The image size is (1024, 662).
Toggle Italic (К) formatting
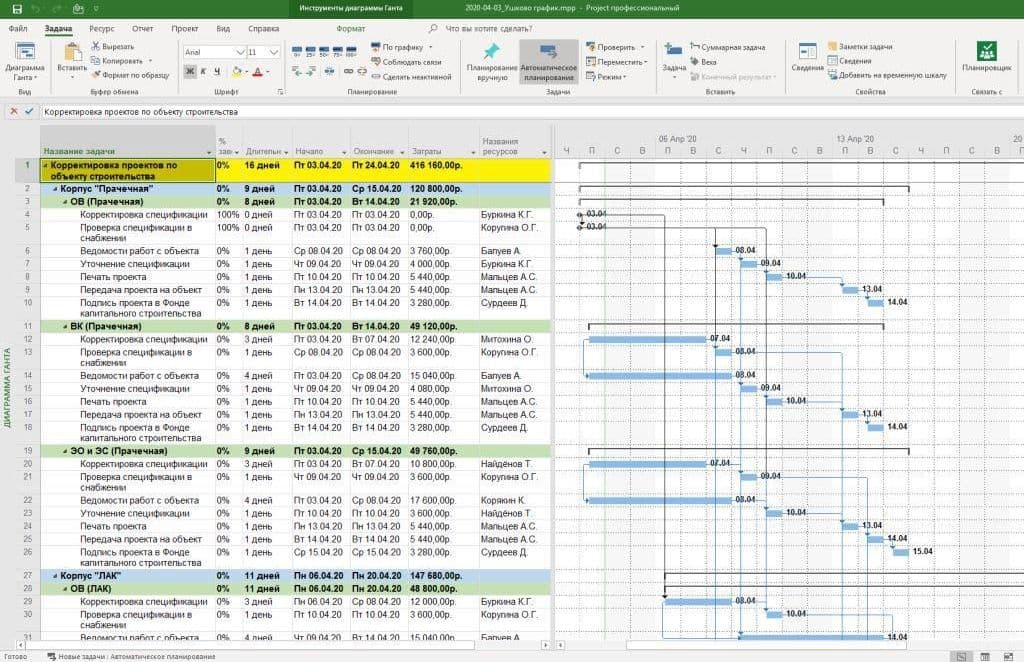tap(203, 72)
